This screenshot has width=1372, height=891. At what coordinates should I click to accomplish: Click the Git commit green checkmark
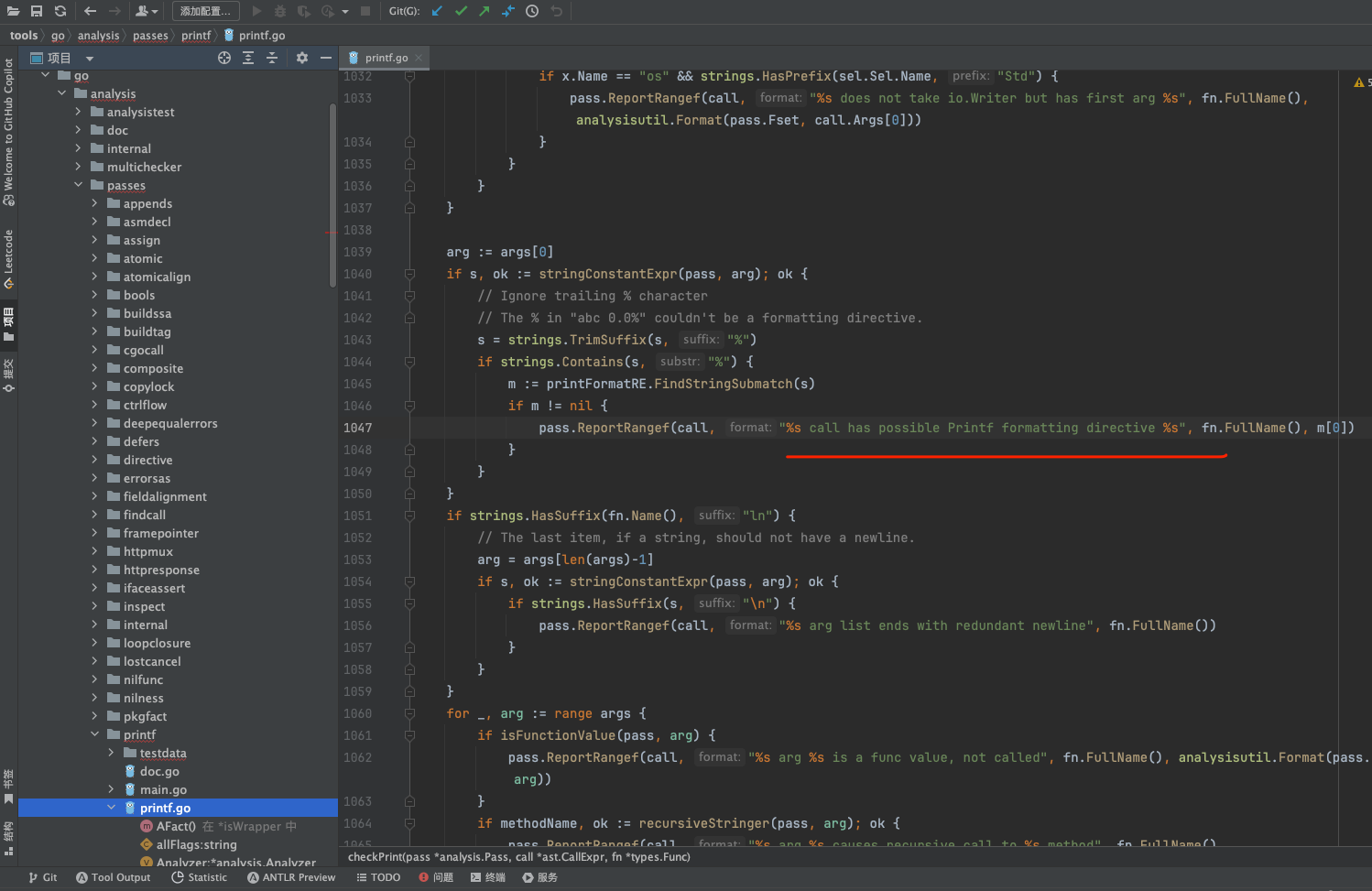[461, 11]
